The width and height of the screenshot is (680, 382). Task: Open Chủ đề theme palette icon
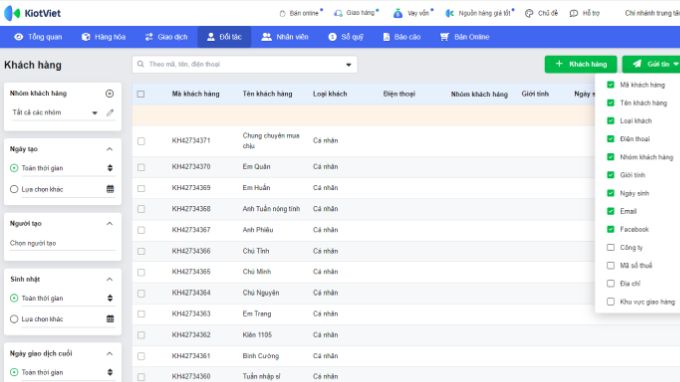point(529,13)
